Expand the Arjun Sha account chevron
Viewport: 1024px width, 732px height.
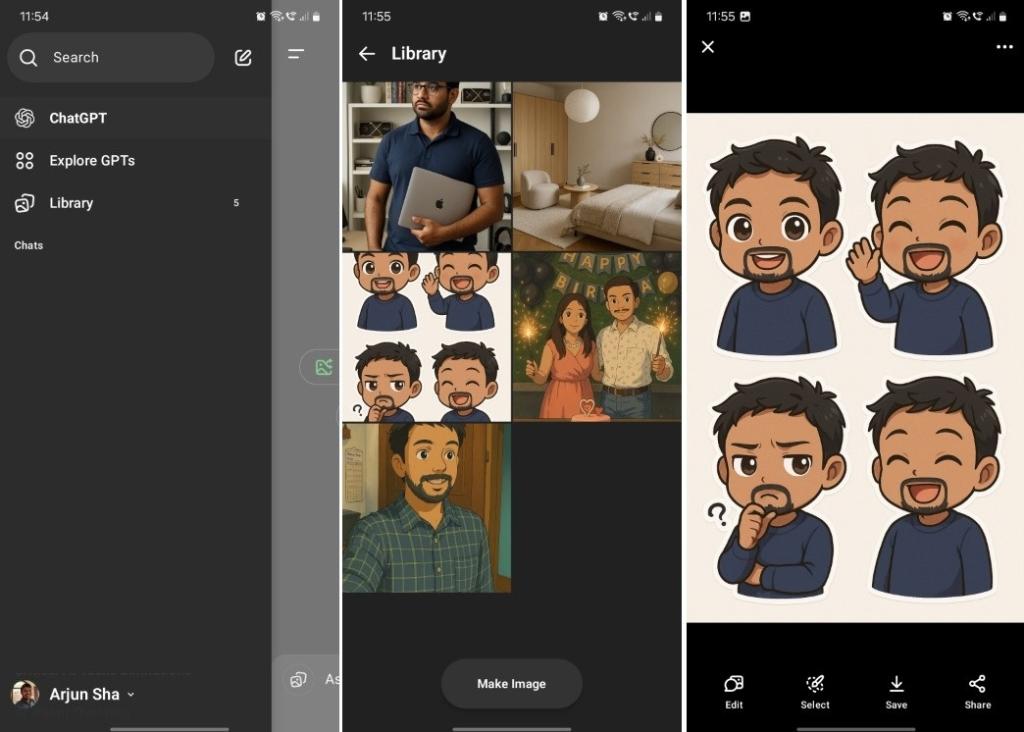[134, 694]
